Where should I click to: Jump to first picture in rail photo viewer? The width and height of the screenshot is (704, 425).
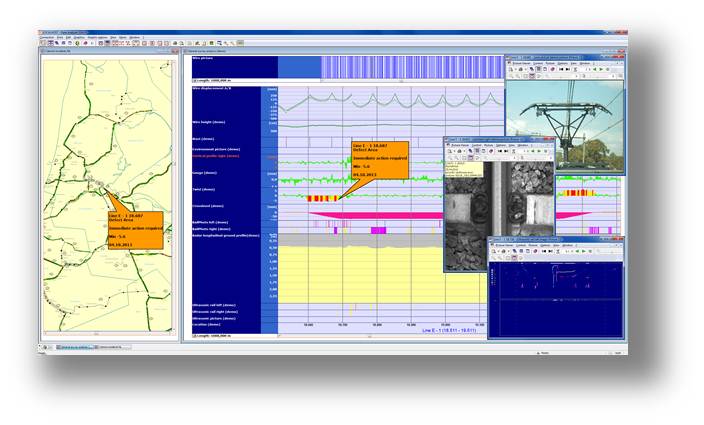point(499,151)
